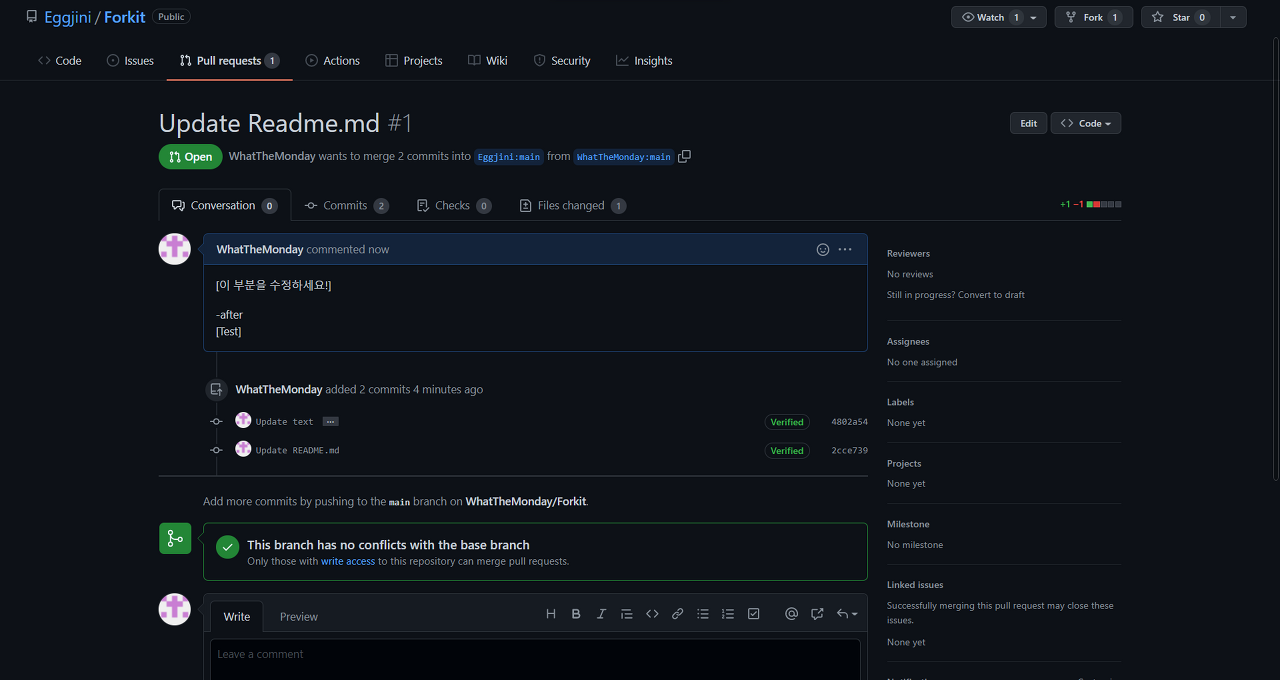Select the Conversation tab
Viewport: 1280px width, 680px height.
tap(225, 205)
